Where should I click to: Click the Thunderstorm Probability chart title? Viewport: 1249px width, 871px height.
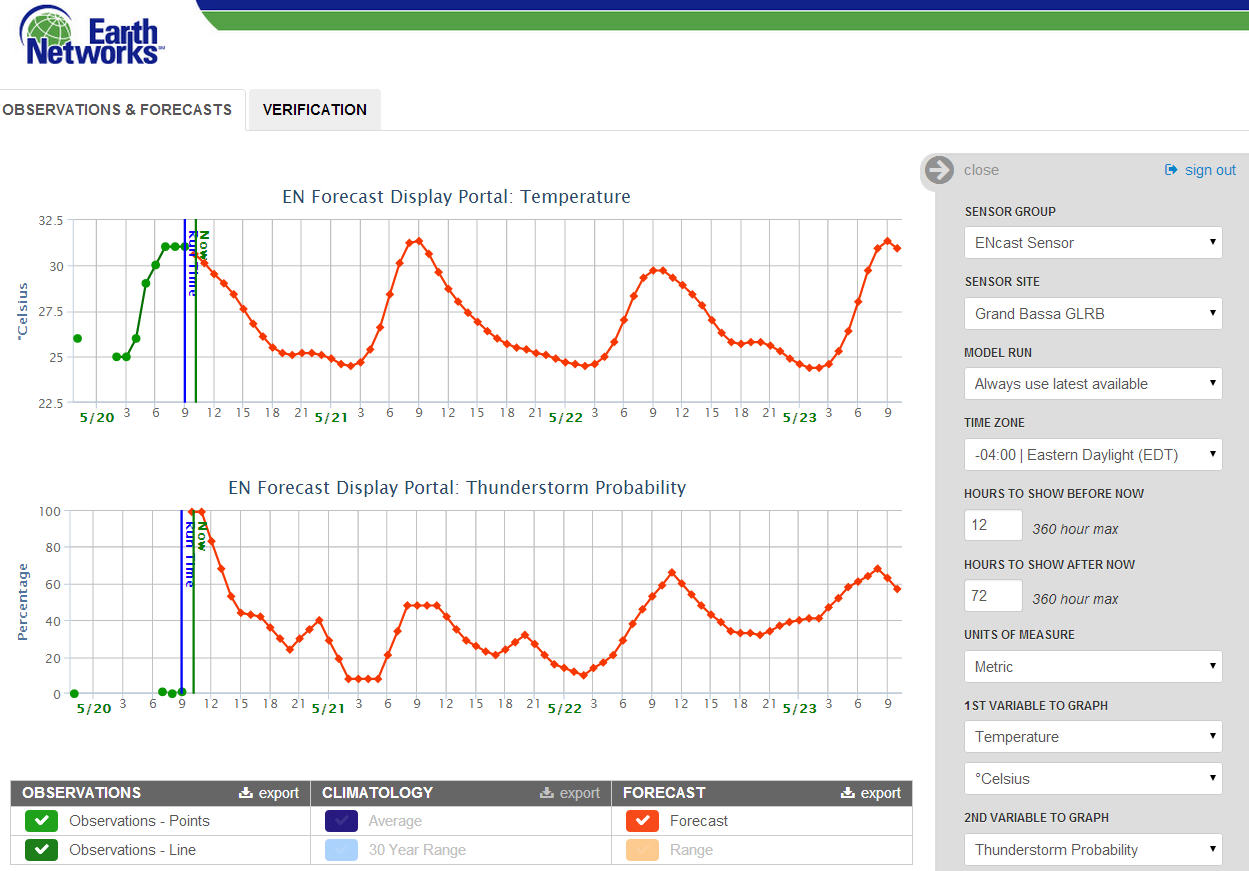[x=457, y=488]
